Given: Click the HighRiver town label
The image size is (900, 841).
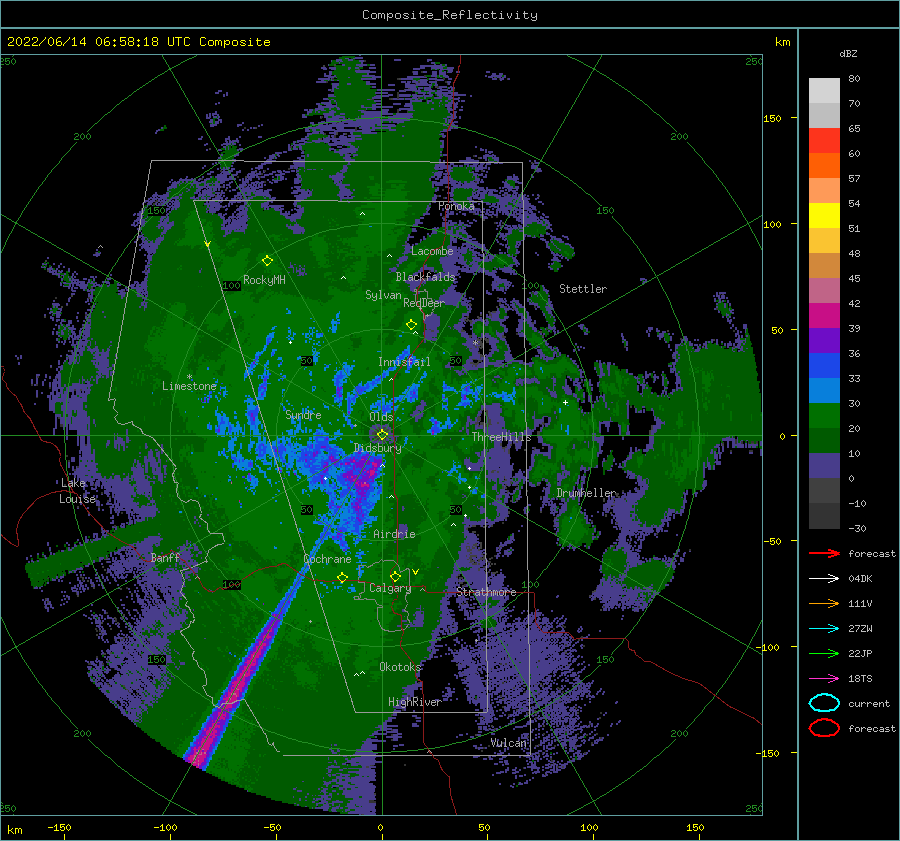Looking at the screenshot, I should click(414, 702).
